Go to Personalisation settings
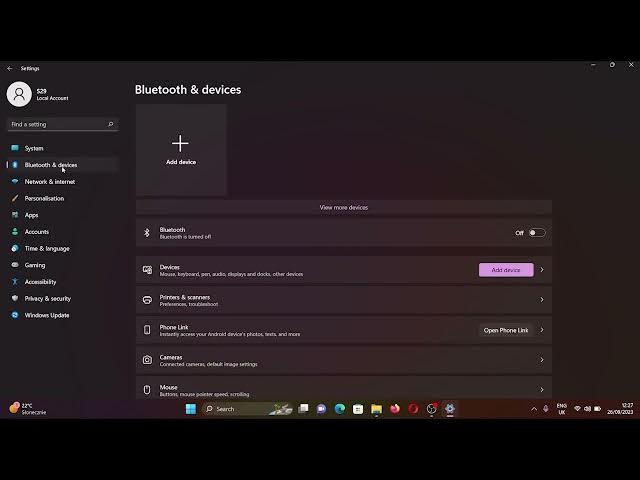The image size is (640, 480). [x=63, y=198]
